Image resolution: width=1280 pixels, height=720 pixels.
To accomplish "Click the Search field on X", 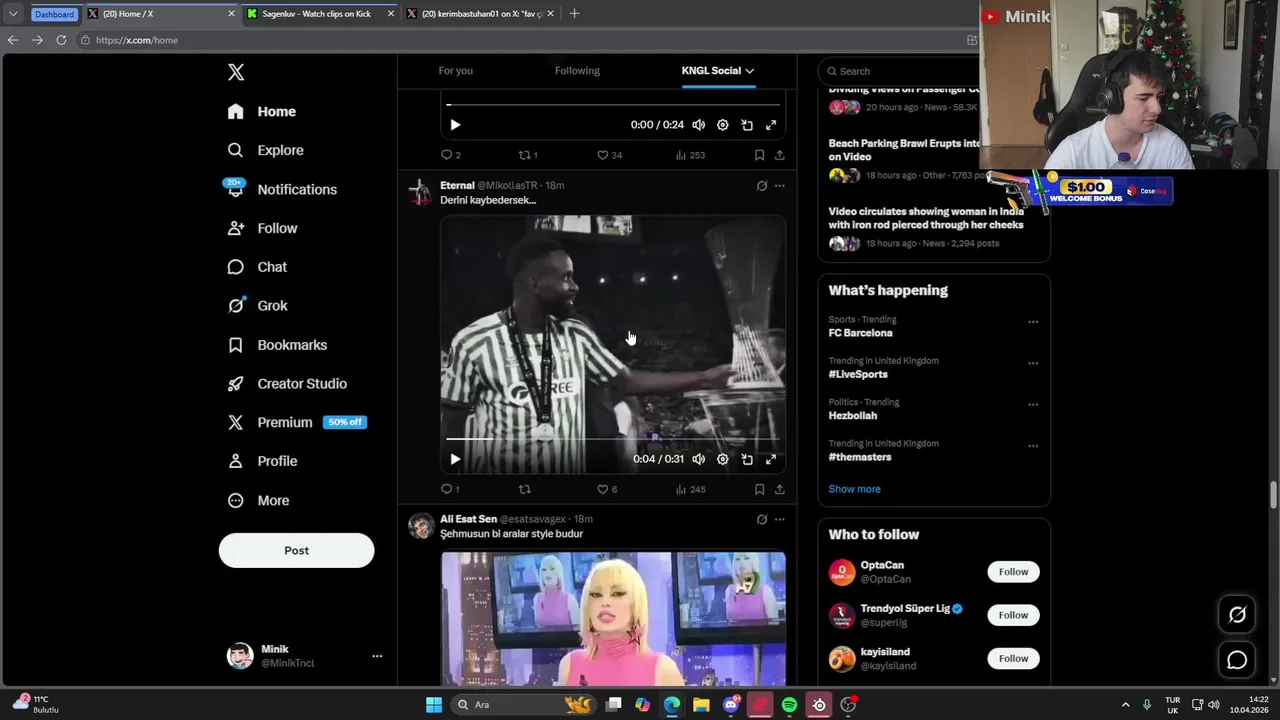I will tap(897, 71).
